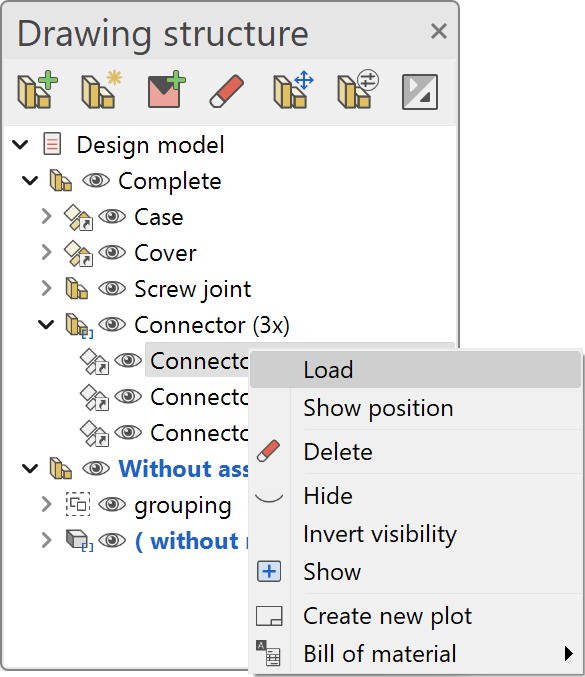Toggle visibility eye for Case

tap(112, 216)
